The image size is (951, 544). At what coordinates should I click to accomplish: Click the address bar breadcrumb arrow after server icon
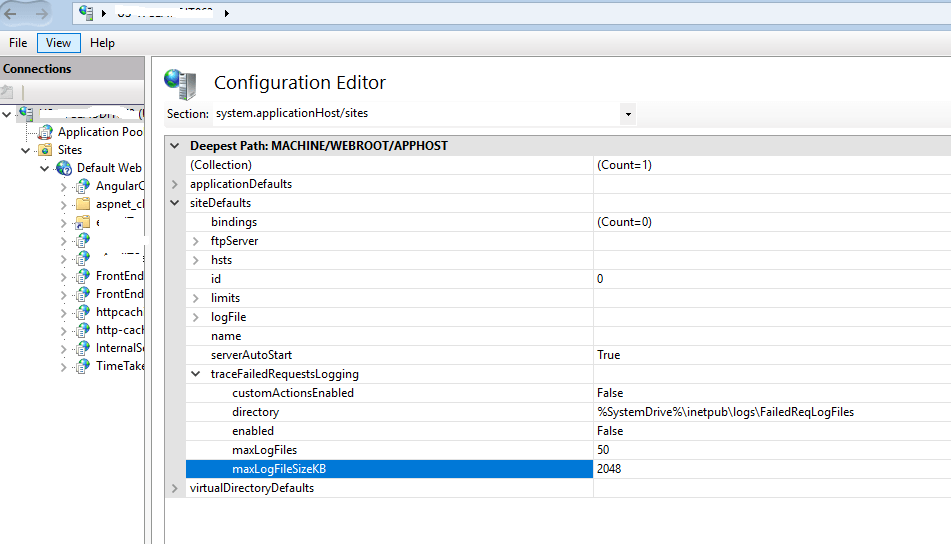click(104, 13)
